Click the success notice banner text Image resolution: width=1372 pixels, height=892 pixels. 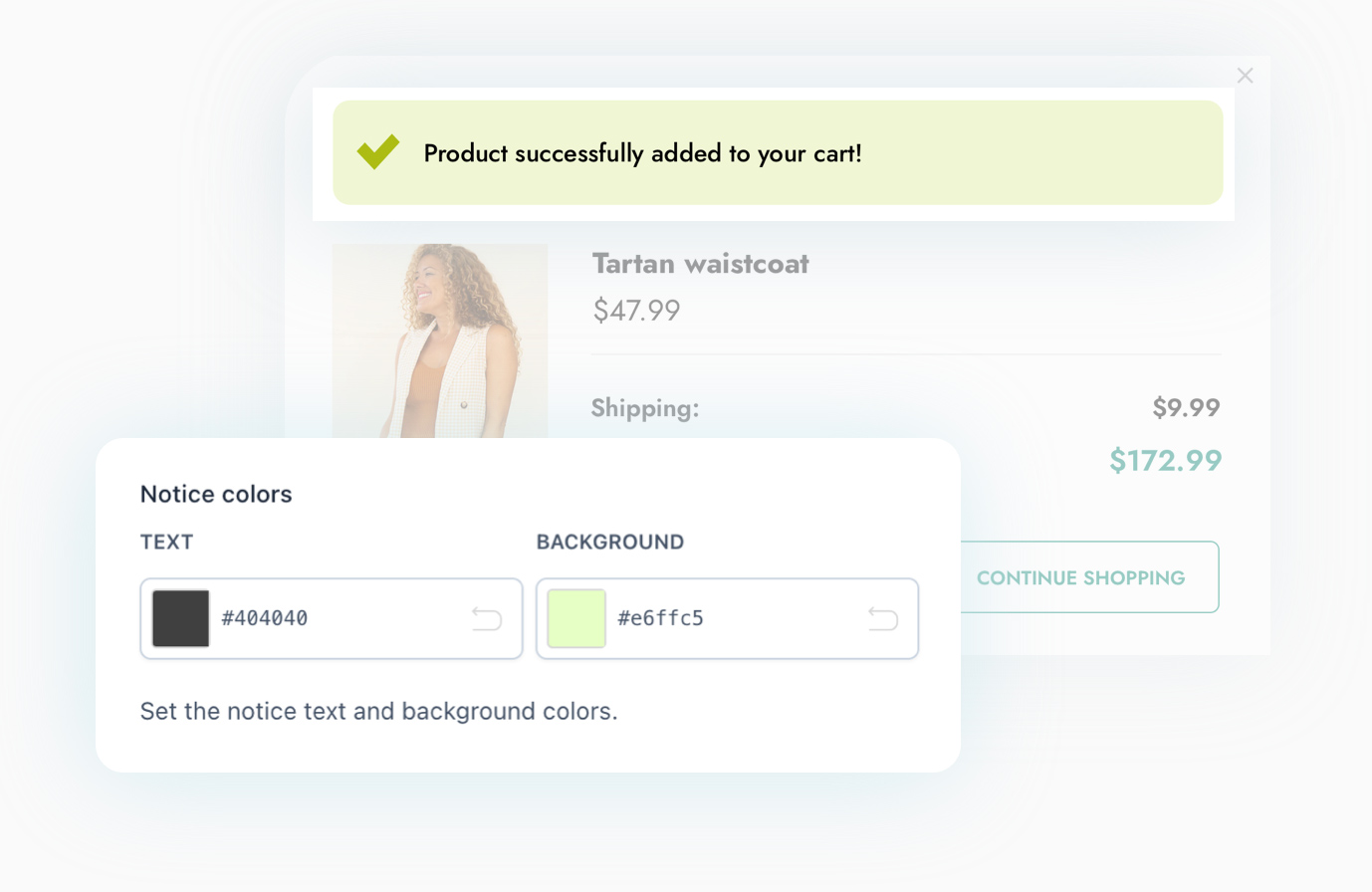point(642,153)
